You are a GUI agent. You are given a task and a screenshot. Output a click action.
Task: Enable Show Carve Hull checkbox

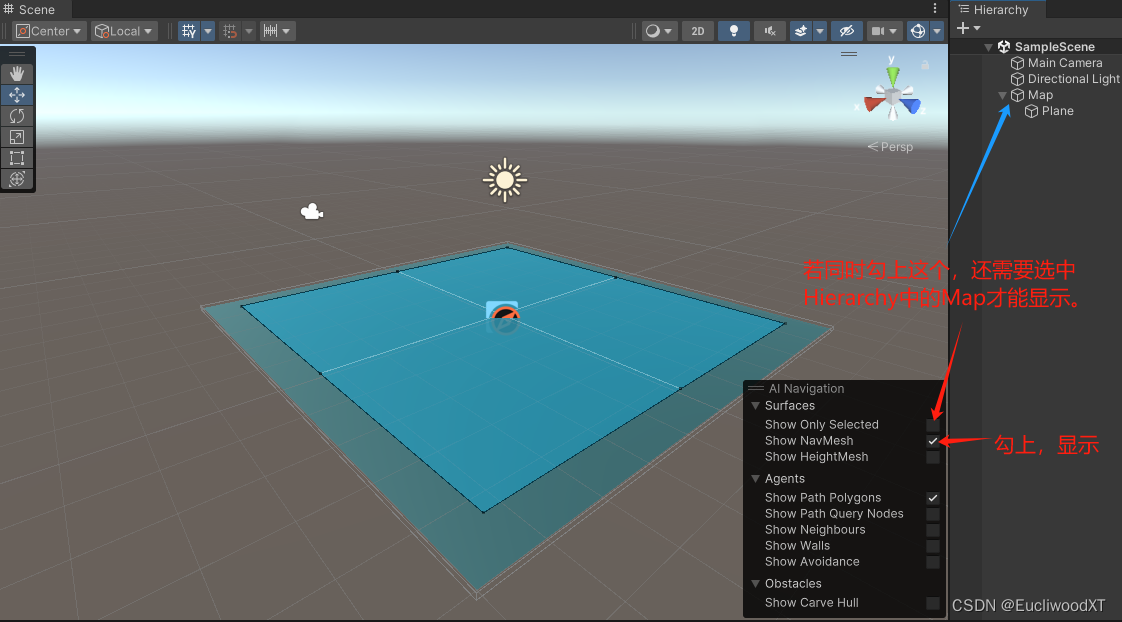(x=932, y=603)
